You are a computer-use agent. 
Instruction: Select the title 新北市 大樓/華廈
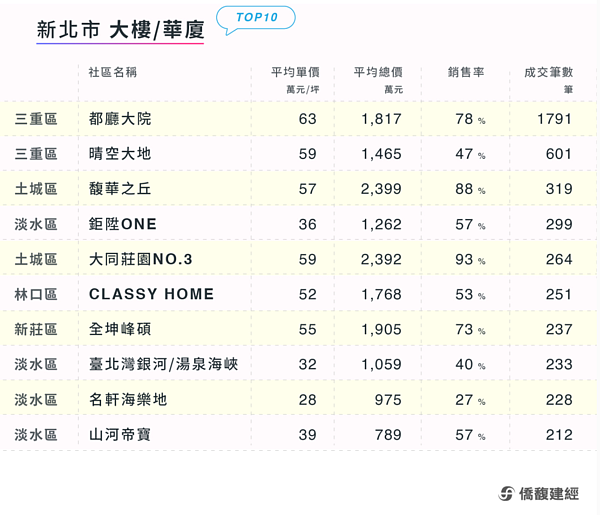tap(120, 30)
